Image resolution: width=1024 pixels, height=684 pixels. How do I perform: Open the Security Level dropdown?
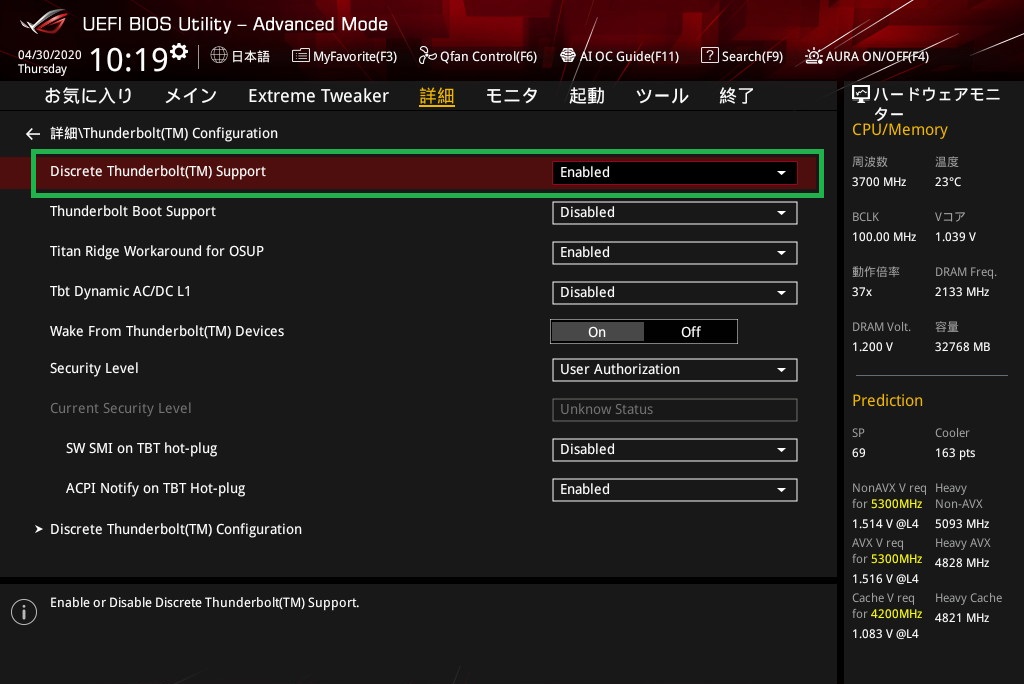674,369
